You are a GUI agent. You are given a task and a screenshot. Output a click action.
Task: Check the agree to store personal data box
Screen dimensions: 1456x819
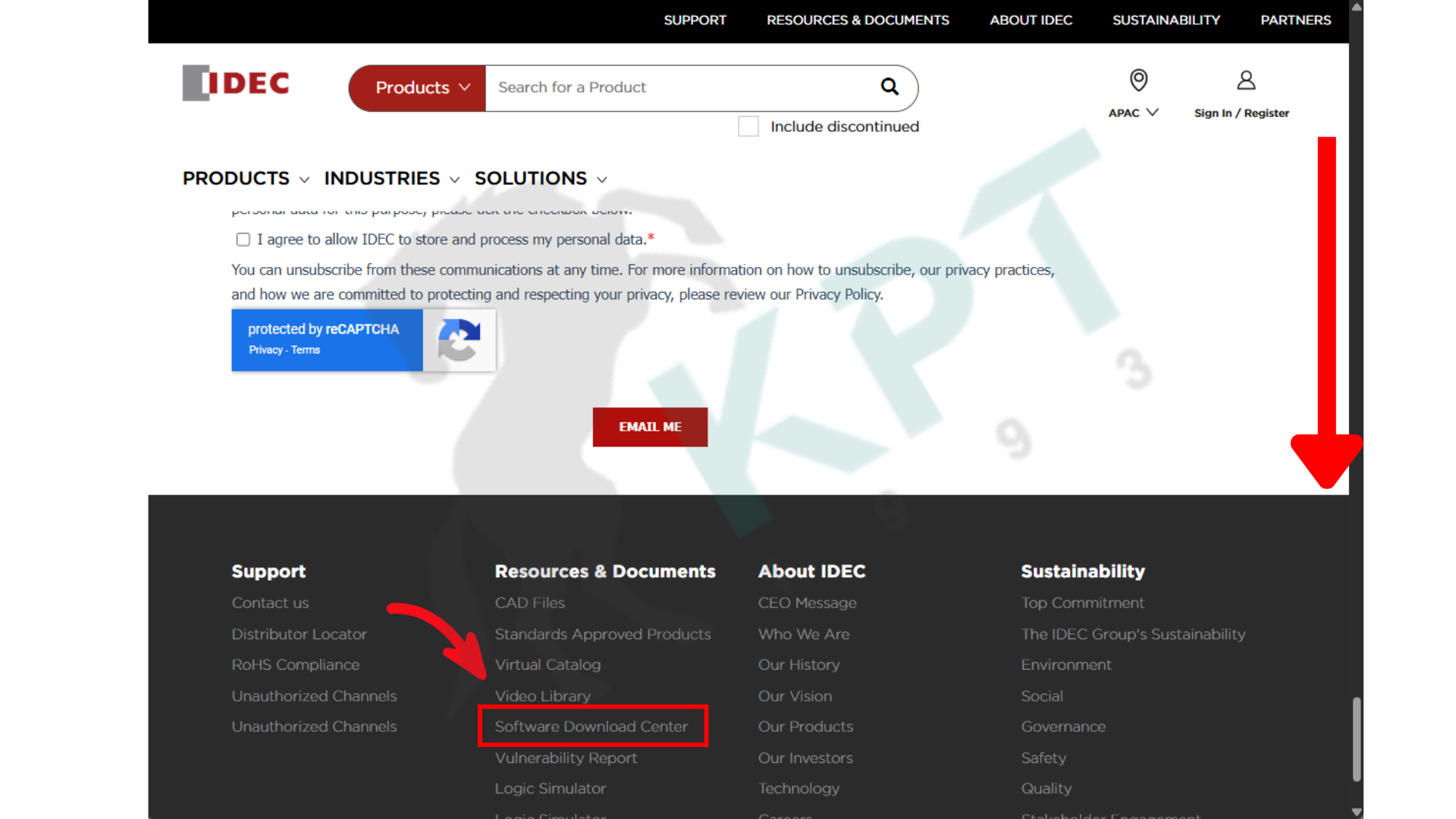243,240
